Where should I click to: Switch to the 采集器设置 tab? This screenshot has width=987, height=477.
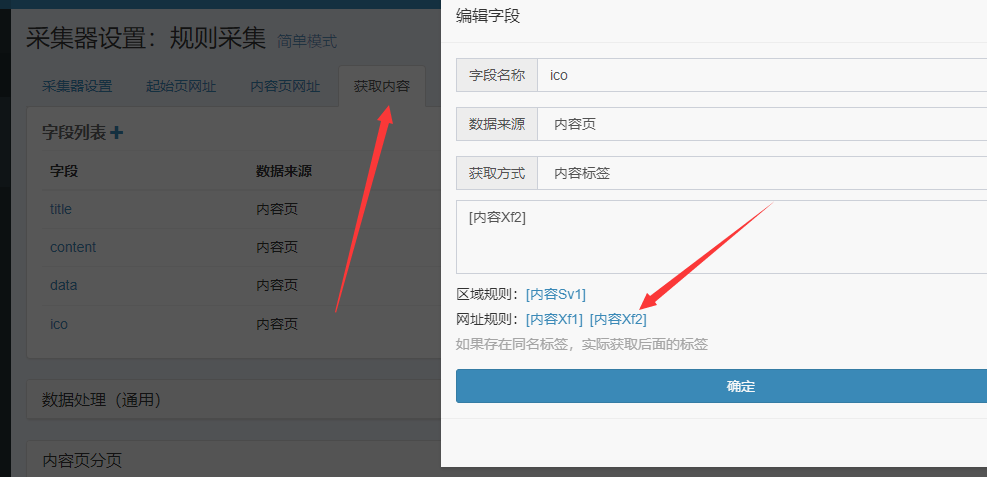point(77,86)
